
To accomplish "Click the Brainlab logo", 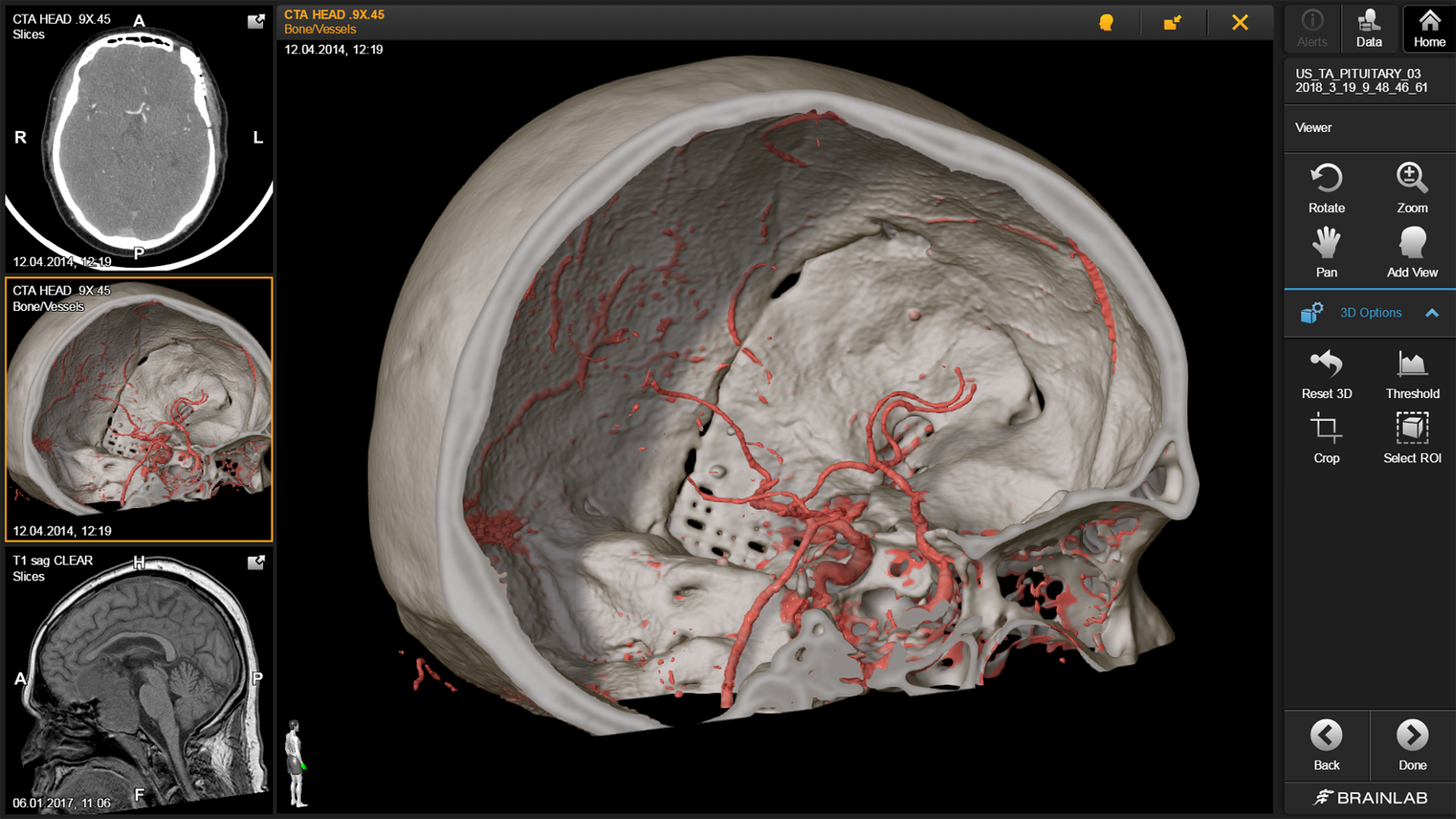I will [1371, 798].
